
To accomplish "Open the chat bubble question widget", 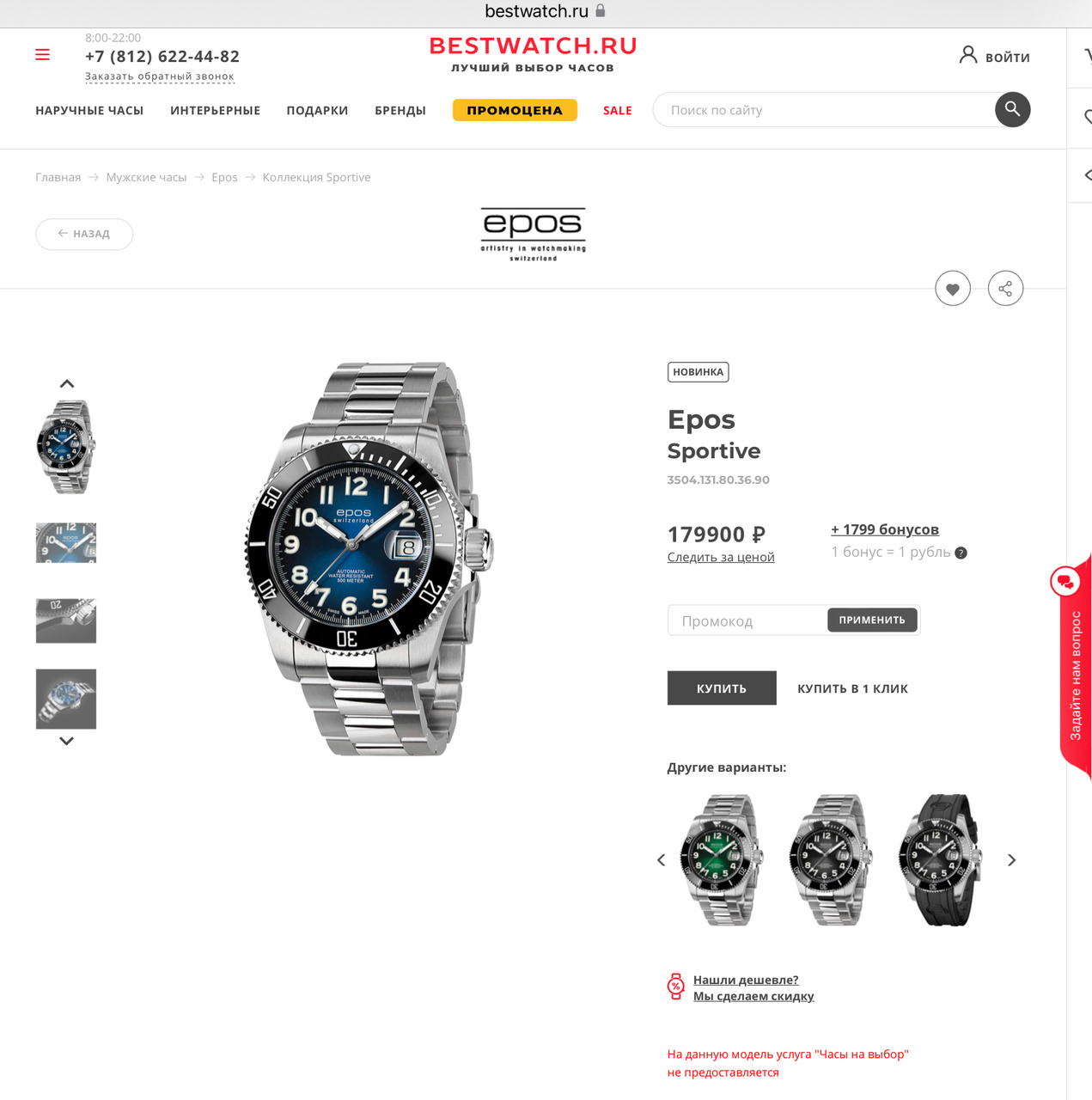I will coord(1065,582).
